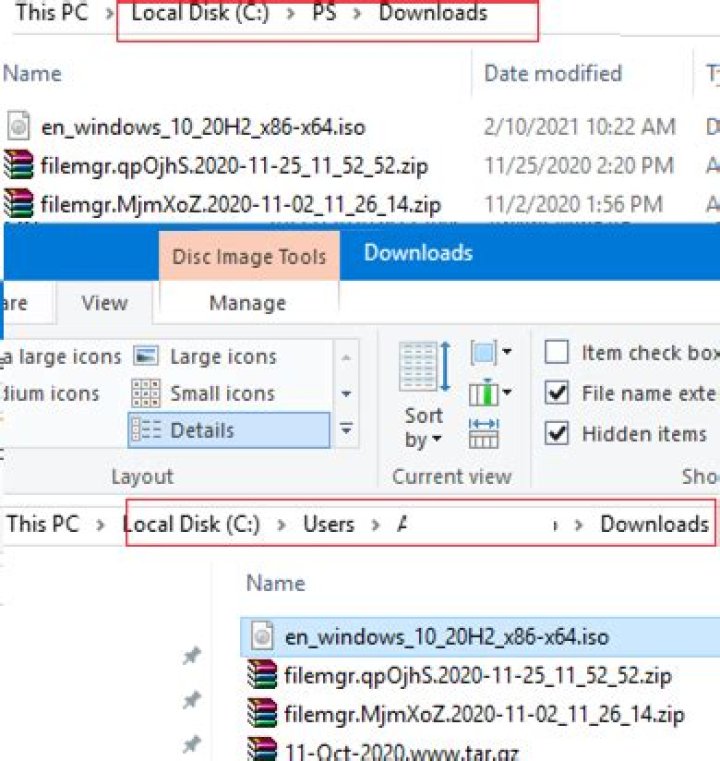
Task: Select en_windows_10_20H2_x86-x64.iso in PS Downloads
Action: (x=203, y=127)
